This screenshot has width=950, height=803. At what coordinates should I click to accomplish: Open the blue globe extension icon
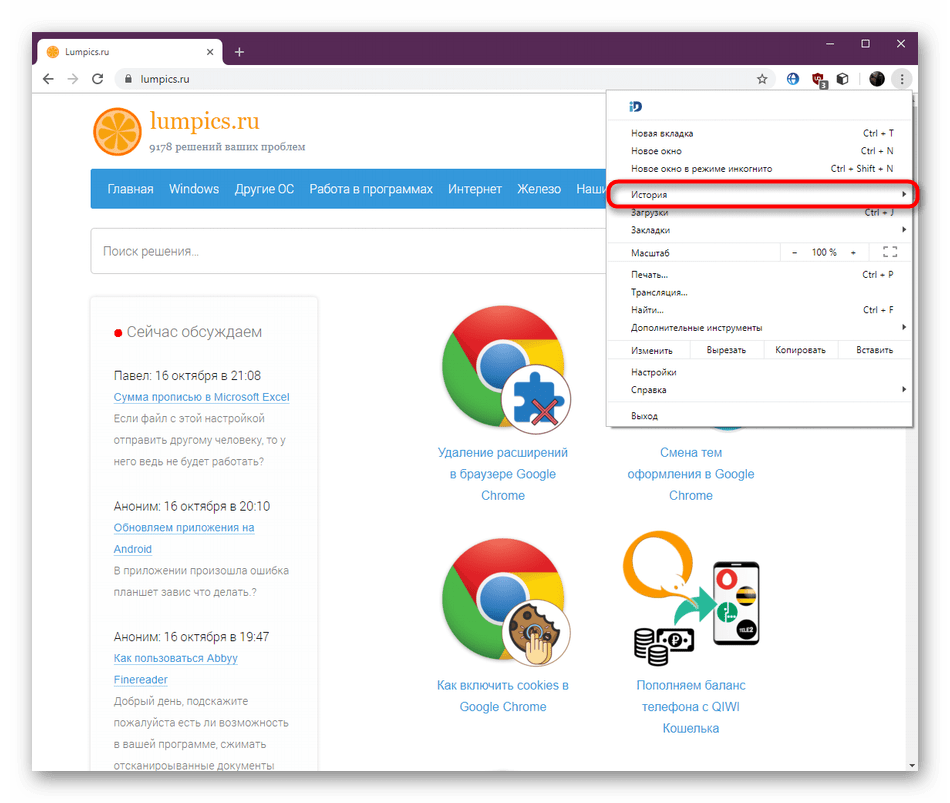tap(792, 79)
